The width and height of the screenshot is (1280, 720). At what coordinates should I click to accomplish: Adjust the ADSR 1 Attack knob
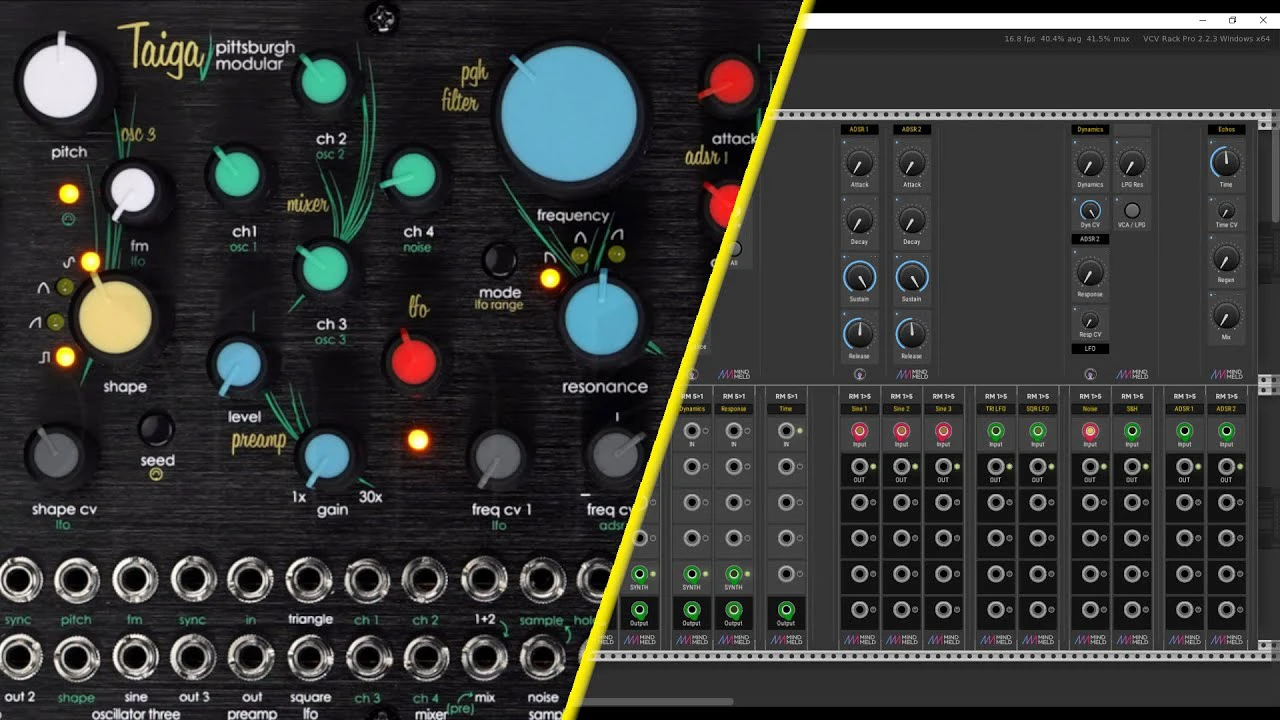(859, 163)
